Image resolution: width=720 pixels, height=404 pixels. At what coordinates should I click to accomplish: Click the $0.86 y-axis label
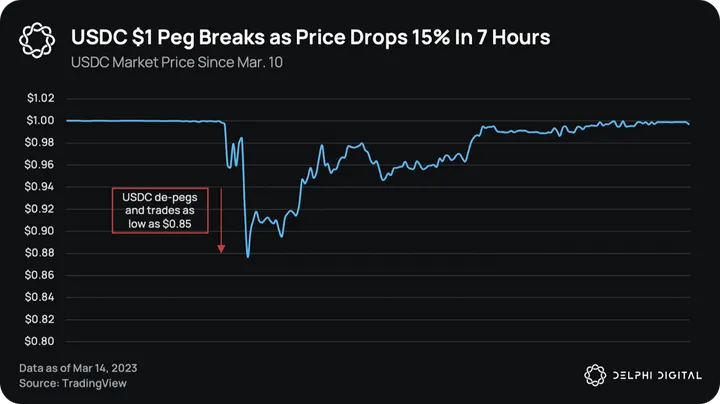pyautogui.click(x=40, y=275)
